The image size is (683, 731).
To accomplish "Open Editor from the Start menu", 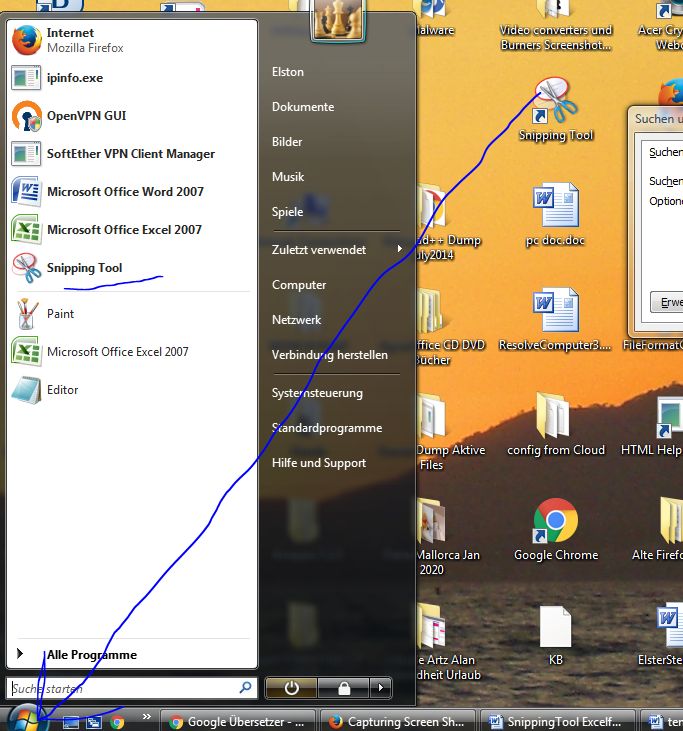I will pos(132,390).
